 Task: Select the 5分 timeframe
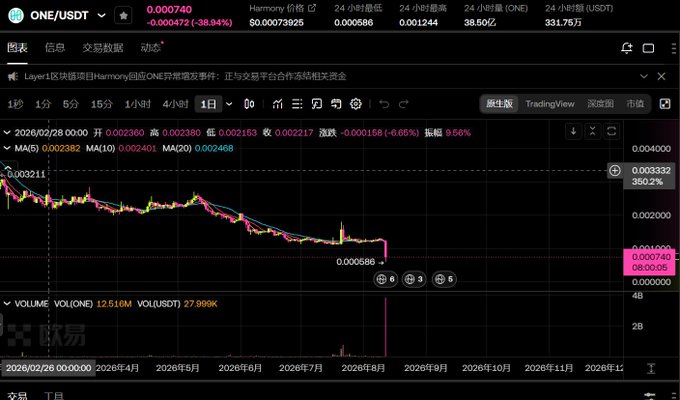[x=71, y=104]
